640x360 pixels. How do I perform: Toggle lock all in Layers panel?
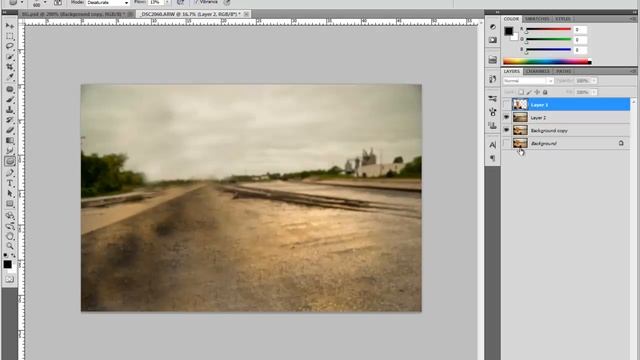pyautogui.click(x=545, y=92)
